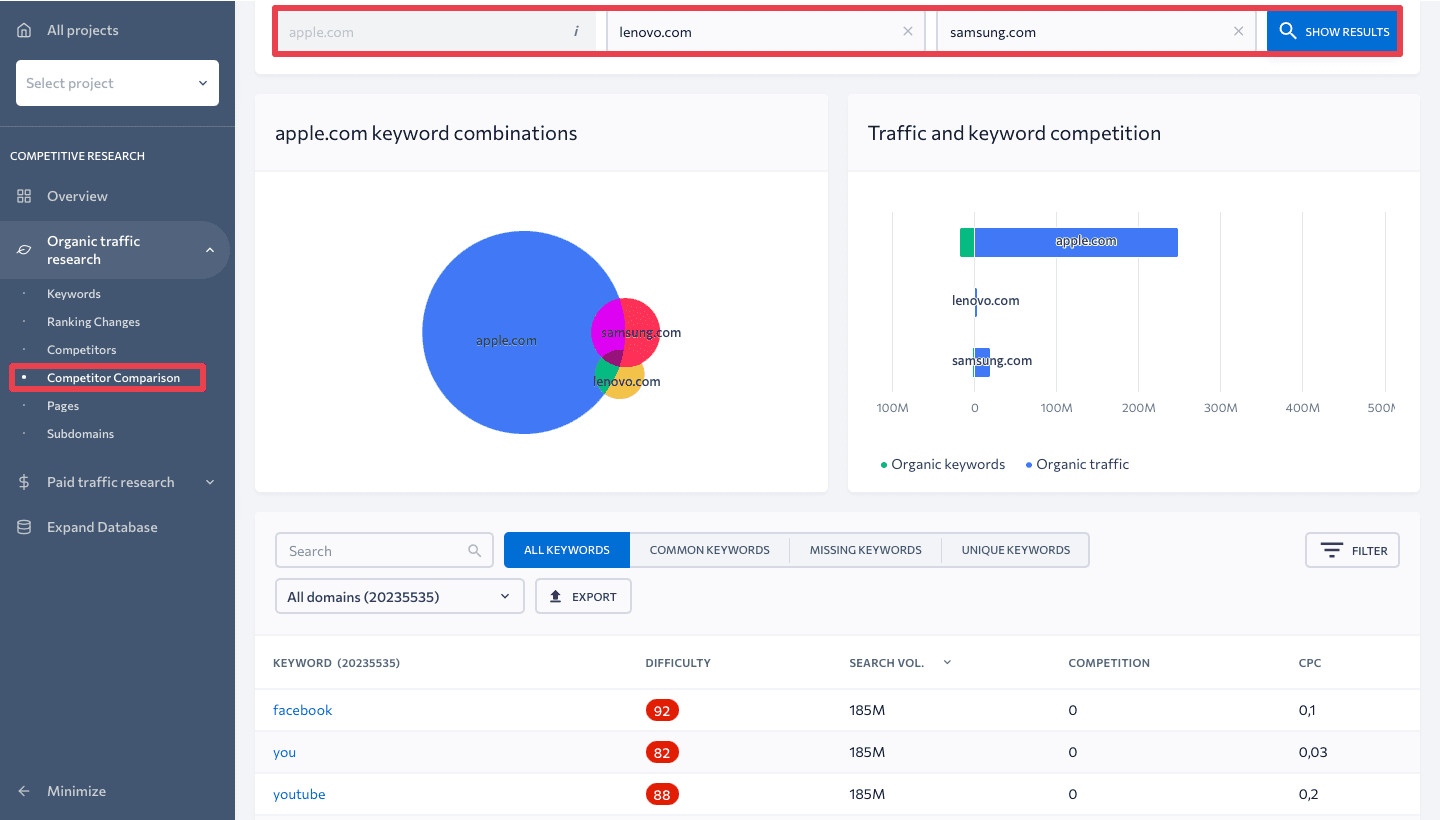Click the SEARCH VOL. sort arrow

tap(947, 662)
